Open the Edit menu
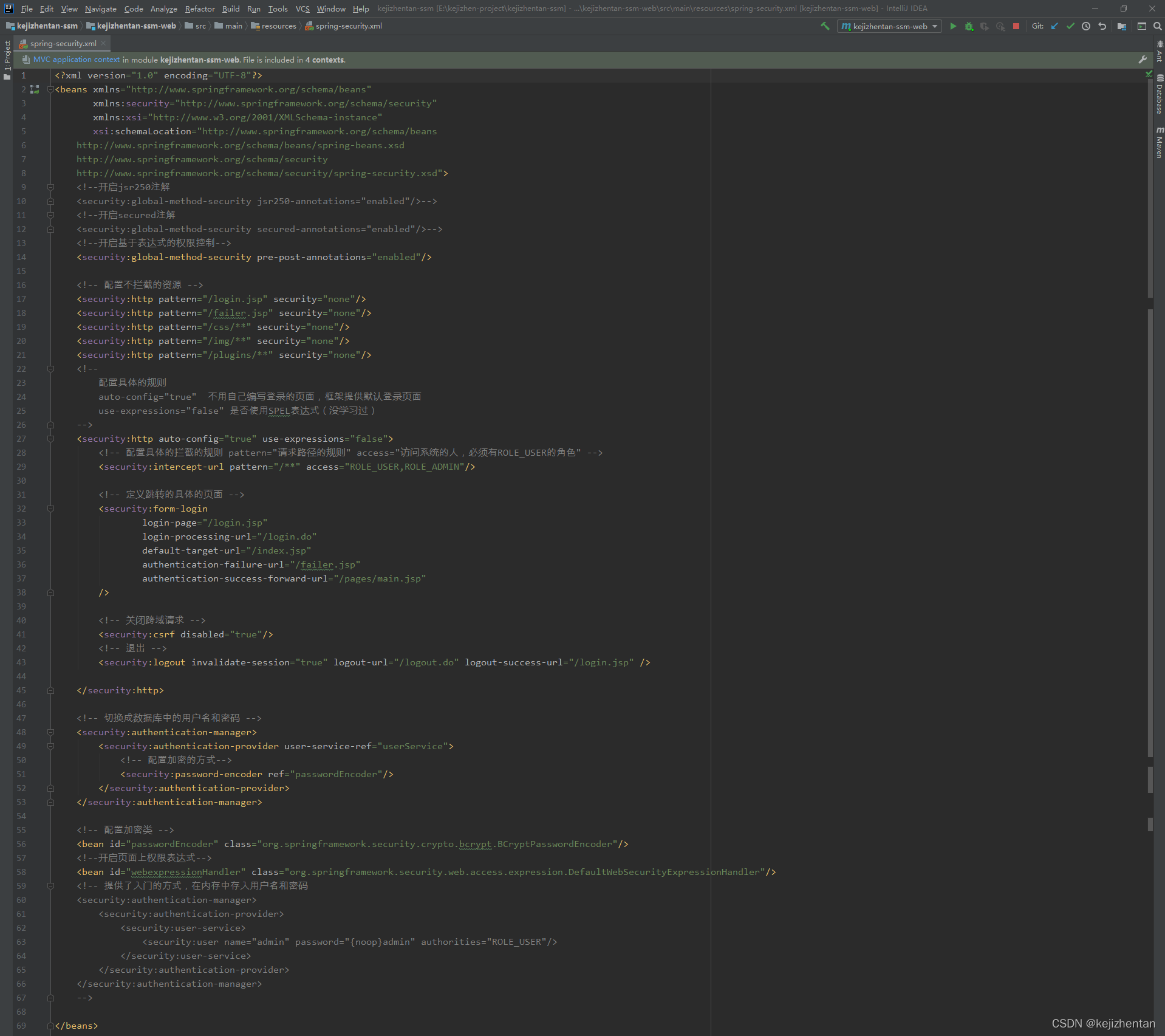 point(47,9)
